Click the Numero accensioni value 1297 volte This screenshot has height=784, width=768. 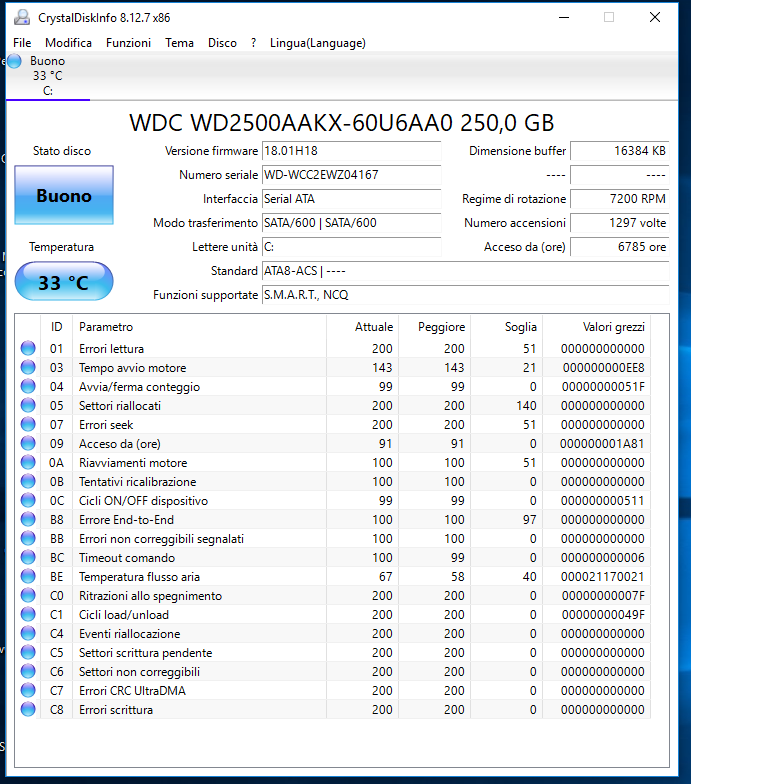[620, 223]
